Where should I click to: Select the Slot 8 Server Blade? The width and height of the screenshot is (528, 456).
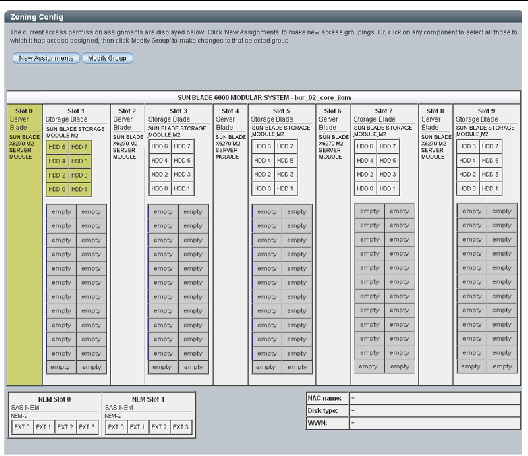435,245
